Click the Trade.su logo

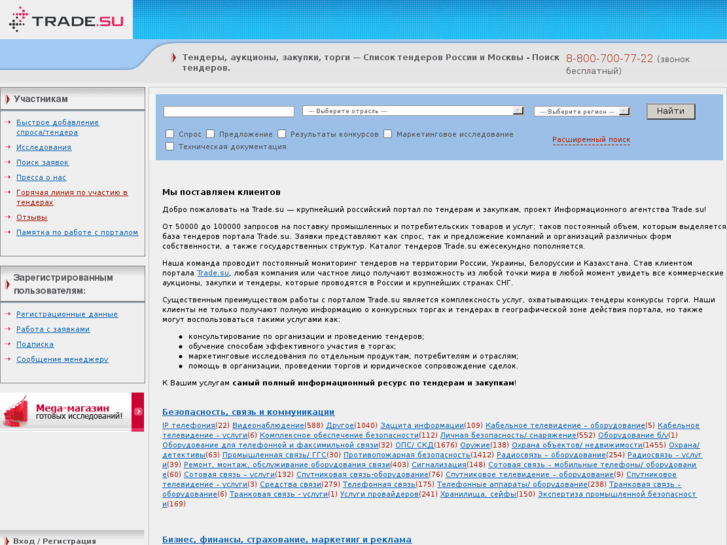point(66,19)
